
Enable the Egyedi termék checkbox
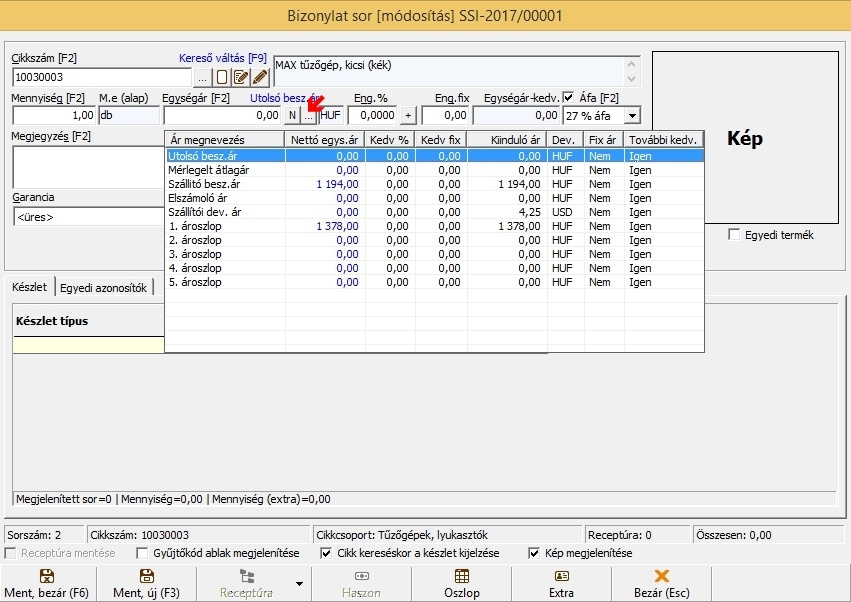[735, 235]
